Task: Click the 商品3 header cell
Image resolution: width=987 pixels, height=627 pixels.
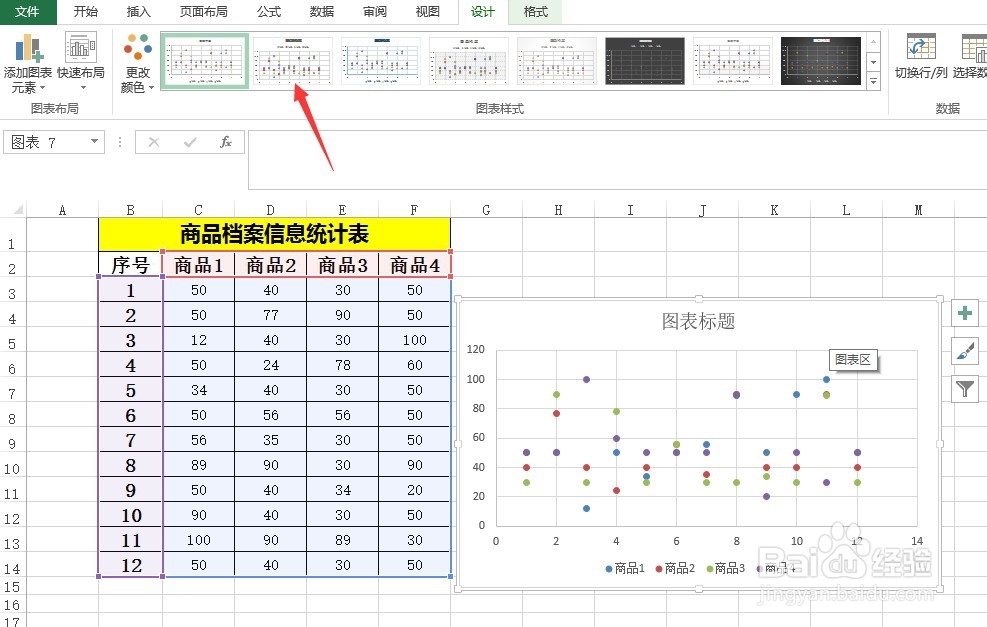Action: (x=342, y=264)
